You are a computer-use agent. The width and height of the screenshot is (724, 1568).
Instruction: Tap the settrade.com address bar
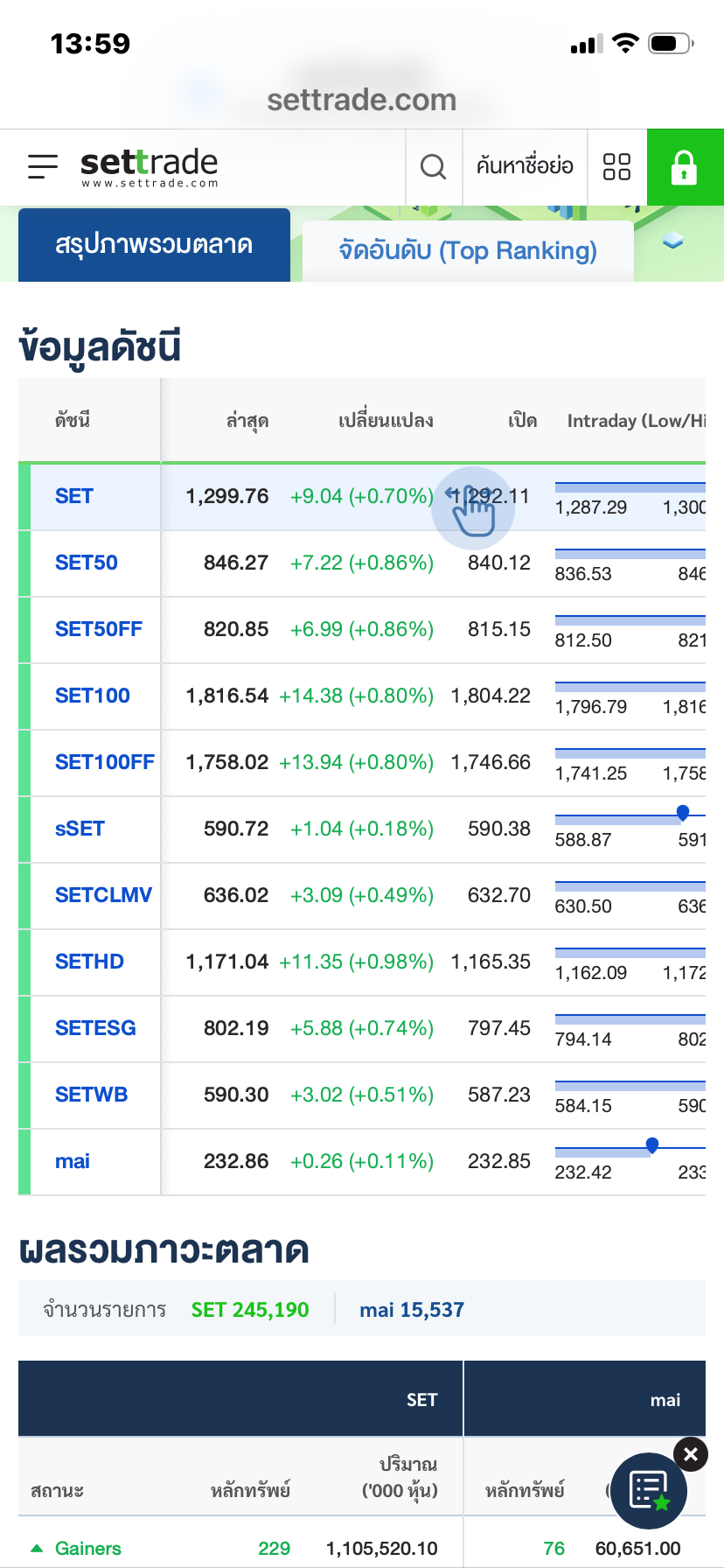pyautogui.click(x=362, y=100)
